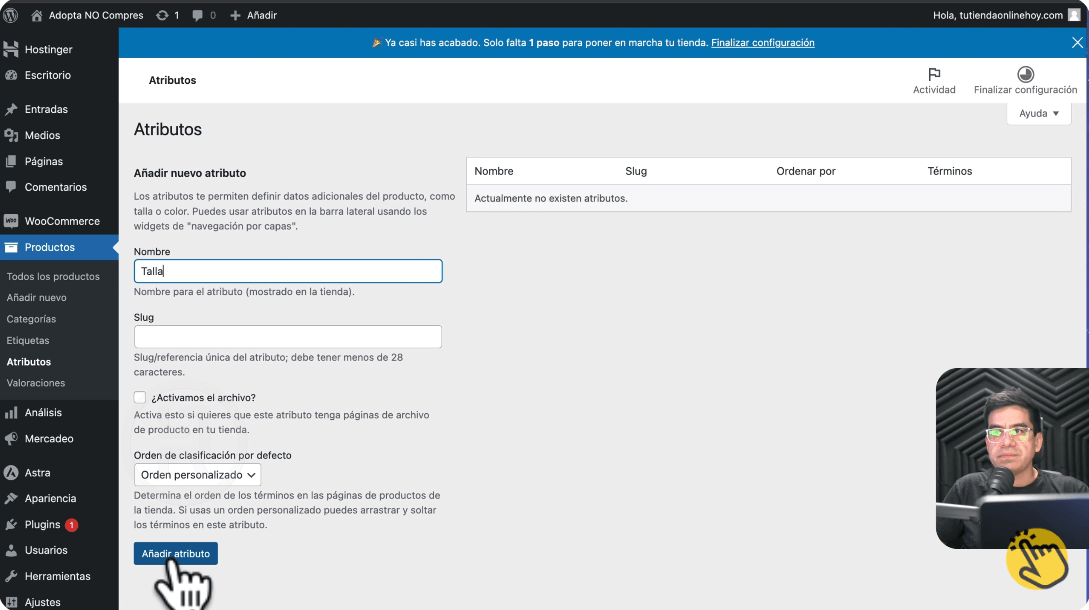
Task: Click the Páginas pages icon
Action: point(11,161)
